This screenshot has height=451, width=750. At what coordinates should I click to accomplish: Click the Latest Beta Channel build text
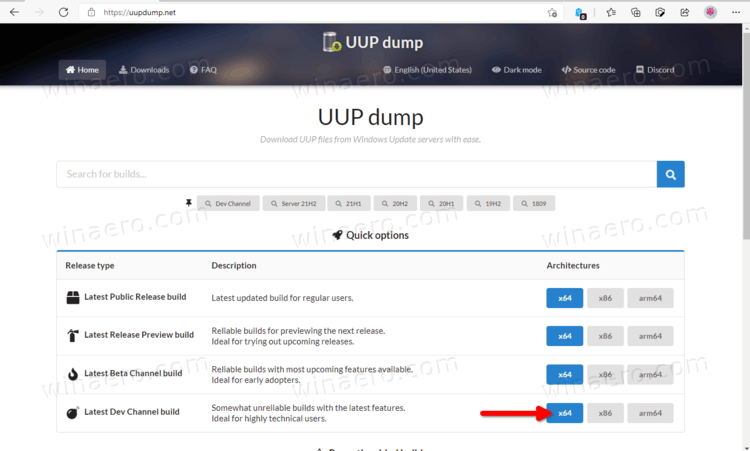133,374
